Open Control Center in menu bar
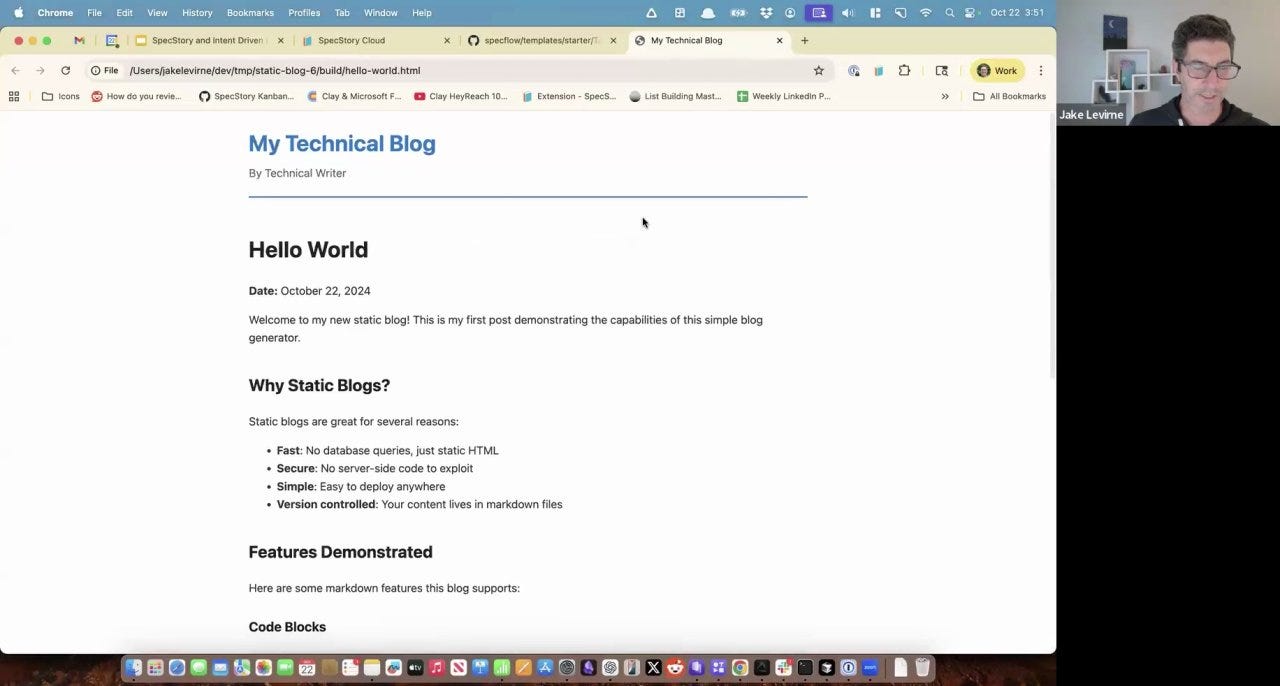 (x=970, y=13)
